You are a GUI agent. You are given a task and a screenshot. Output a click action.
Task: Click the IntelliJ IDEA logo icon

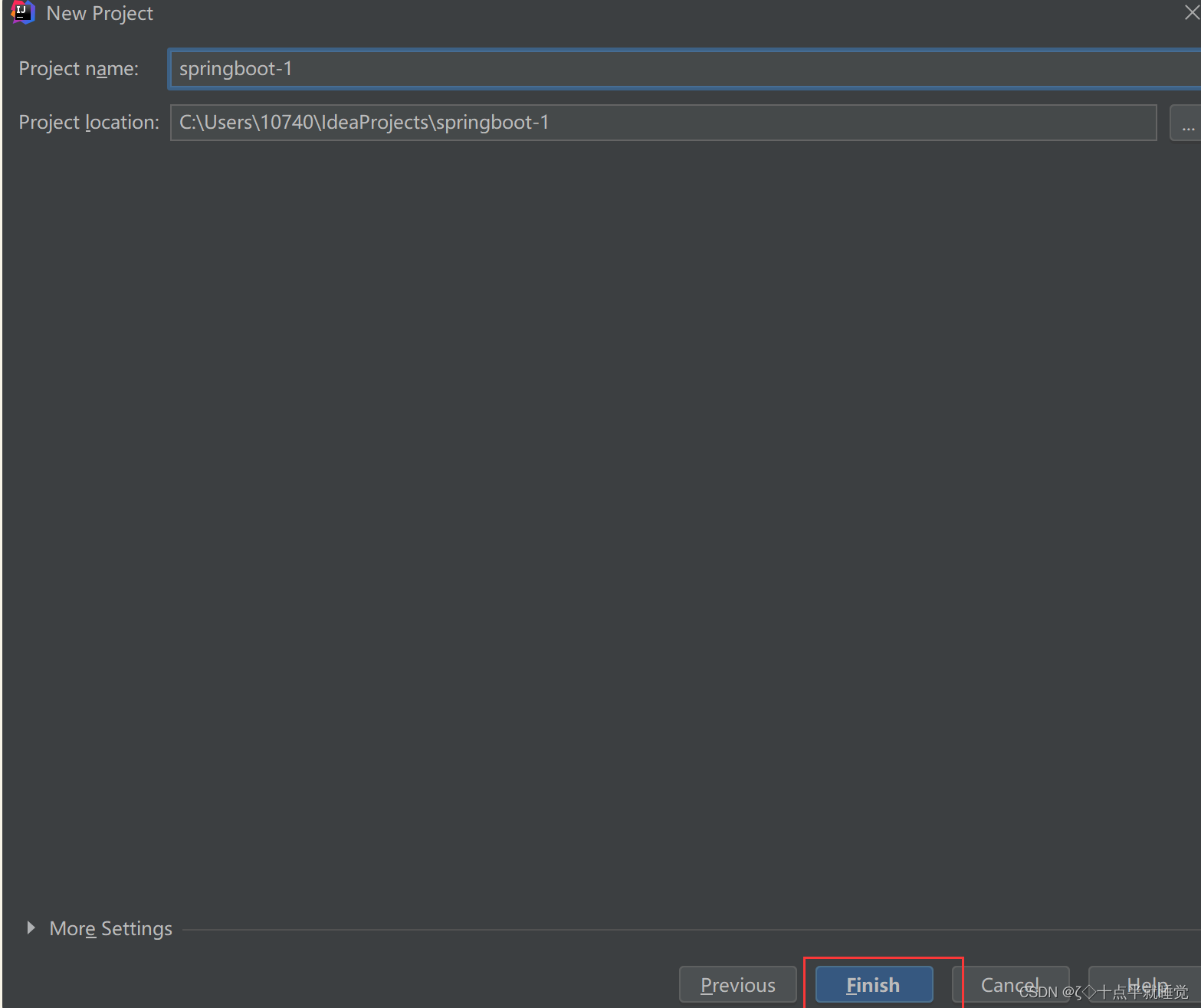(x=23, y=12)
